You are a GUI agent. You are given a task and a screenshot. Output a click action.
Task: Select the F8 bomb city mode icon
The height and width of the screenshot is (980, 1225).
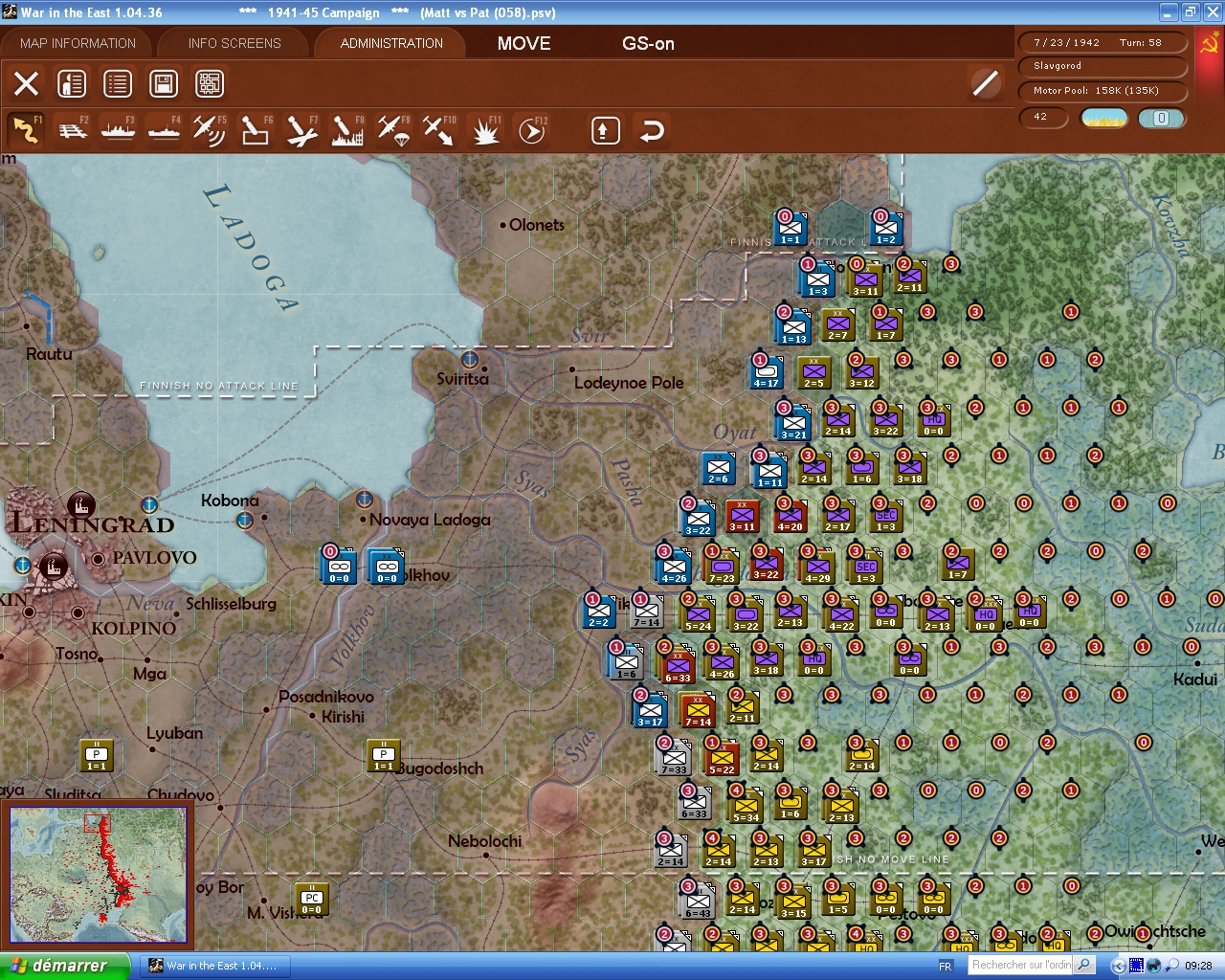point(347,130)
